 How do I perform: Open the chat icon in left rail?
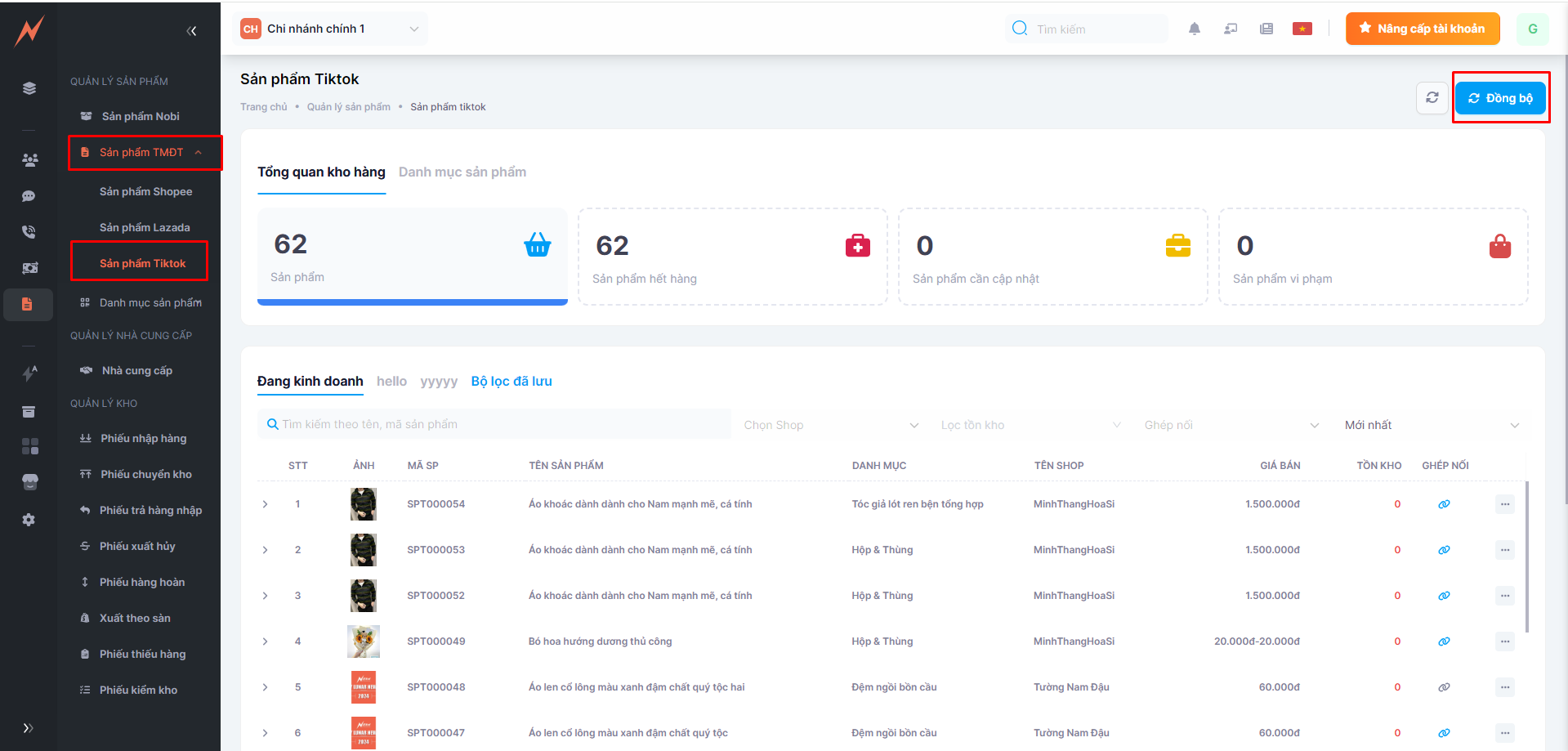point(29,196)
